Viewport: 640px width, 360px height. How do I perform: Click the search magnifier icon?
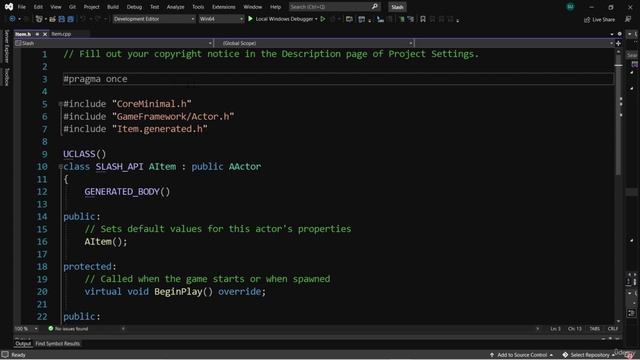[375, 7]
